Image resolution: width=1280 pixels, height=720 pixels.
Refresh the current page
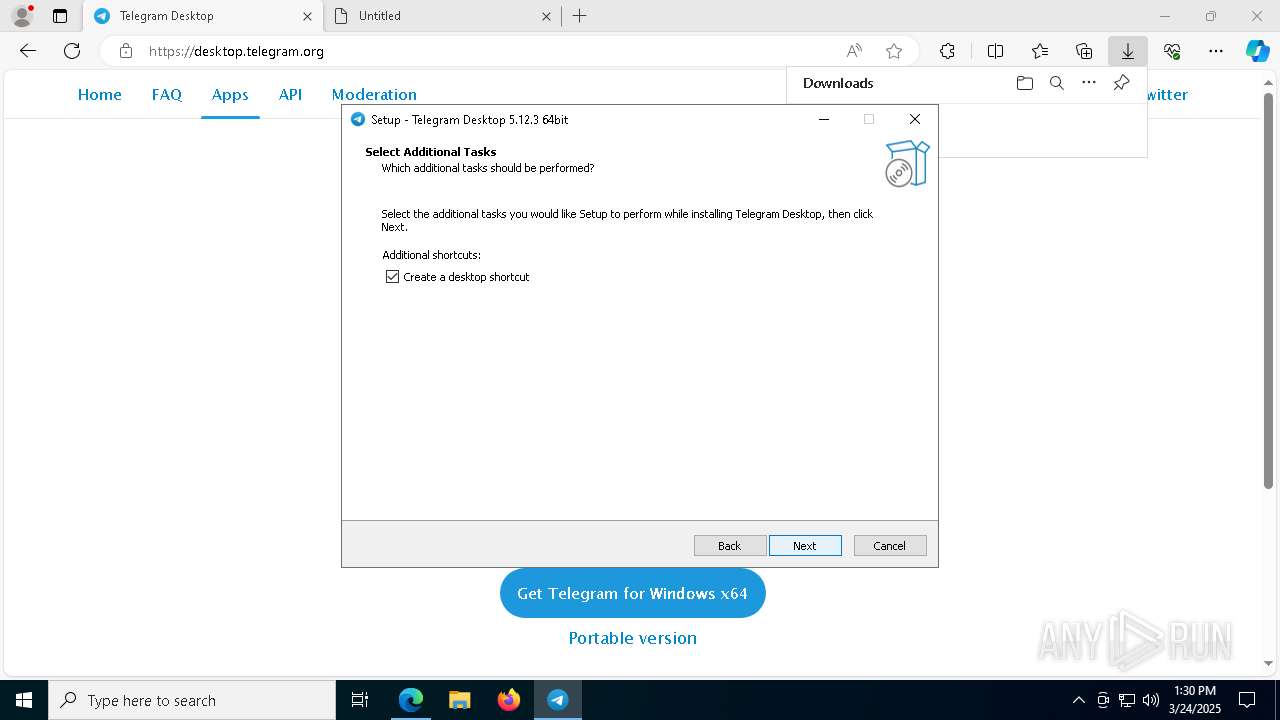[x=72, y=51]
